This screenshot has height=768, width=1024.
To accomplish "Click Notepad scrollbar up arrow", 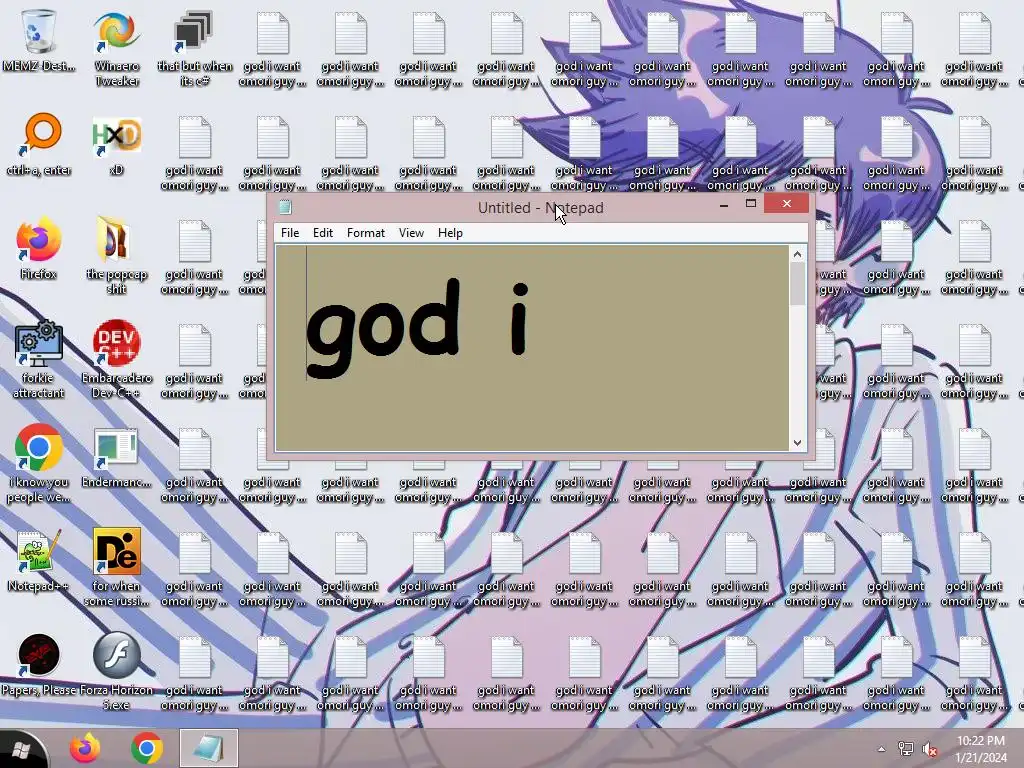I will (x=797, y=254).
